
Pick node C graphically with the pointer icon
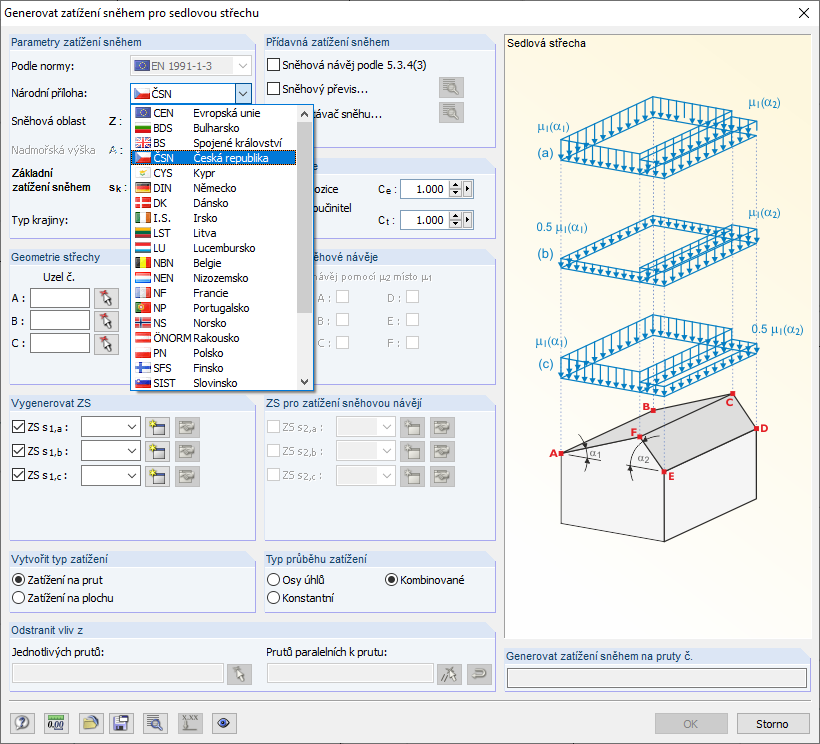click(x=106, y=344)
